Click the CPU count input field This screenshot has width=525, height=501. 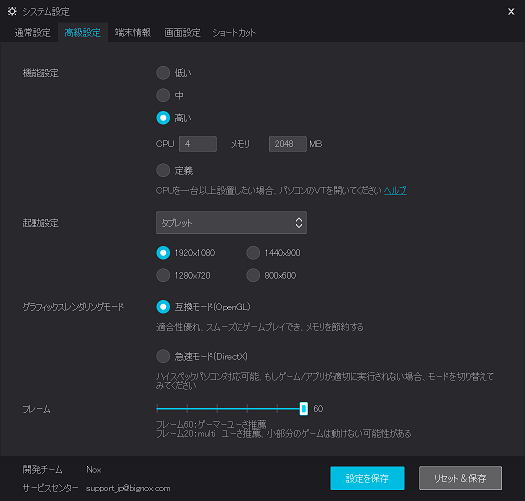[198, 144]
